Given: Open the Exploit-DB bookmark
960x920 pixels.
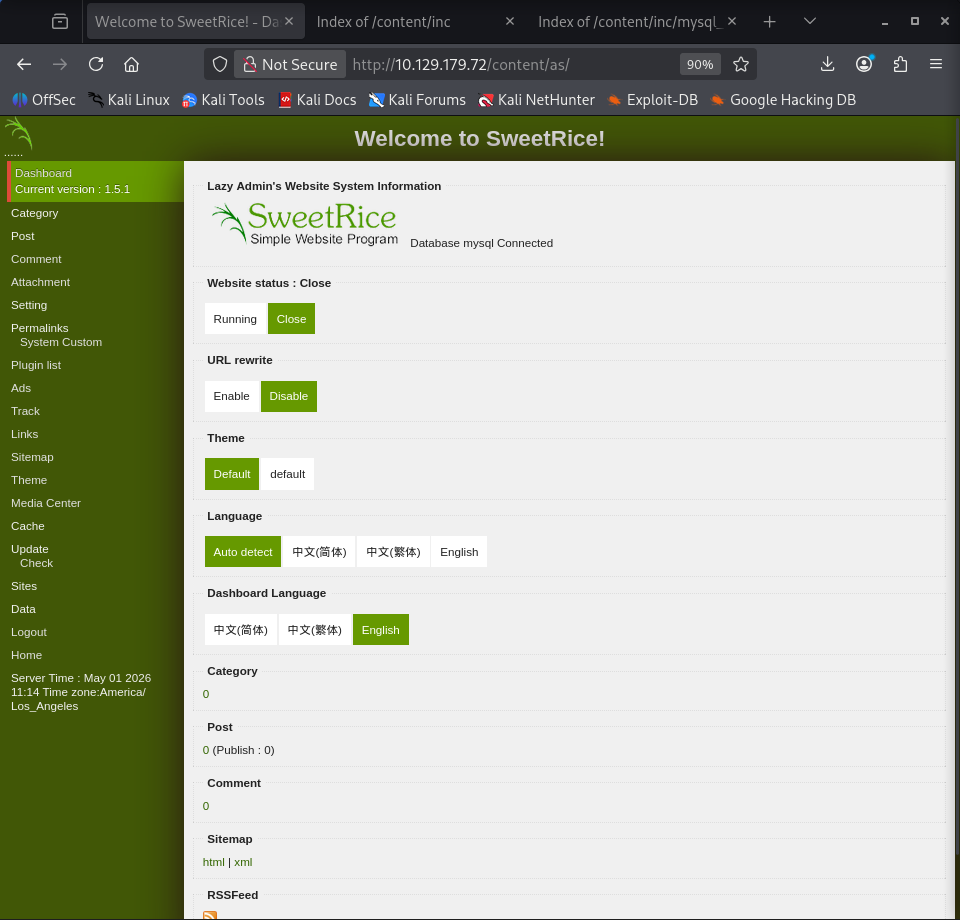Looking at the screenshot, I should (x=653, y=100).
